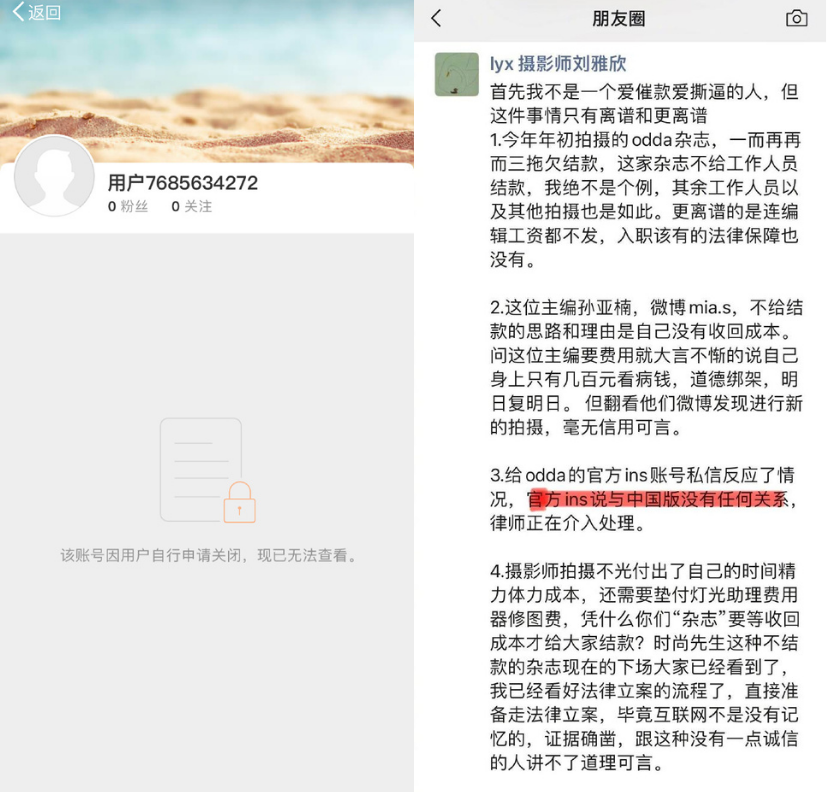Tap the locked document icon
Screen dimensions: 827x792
[208, 470]
